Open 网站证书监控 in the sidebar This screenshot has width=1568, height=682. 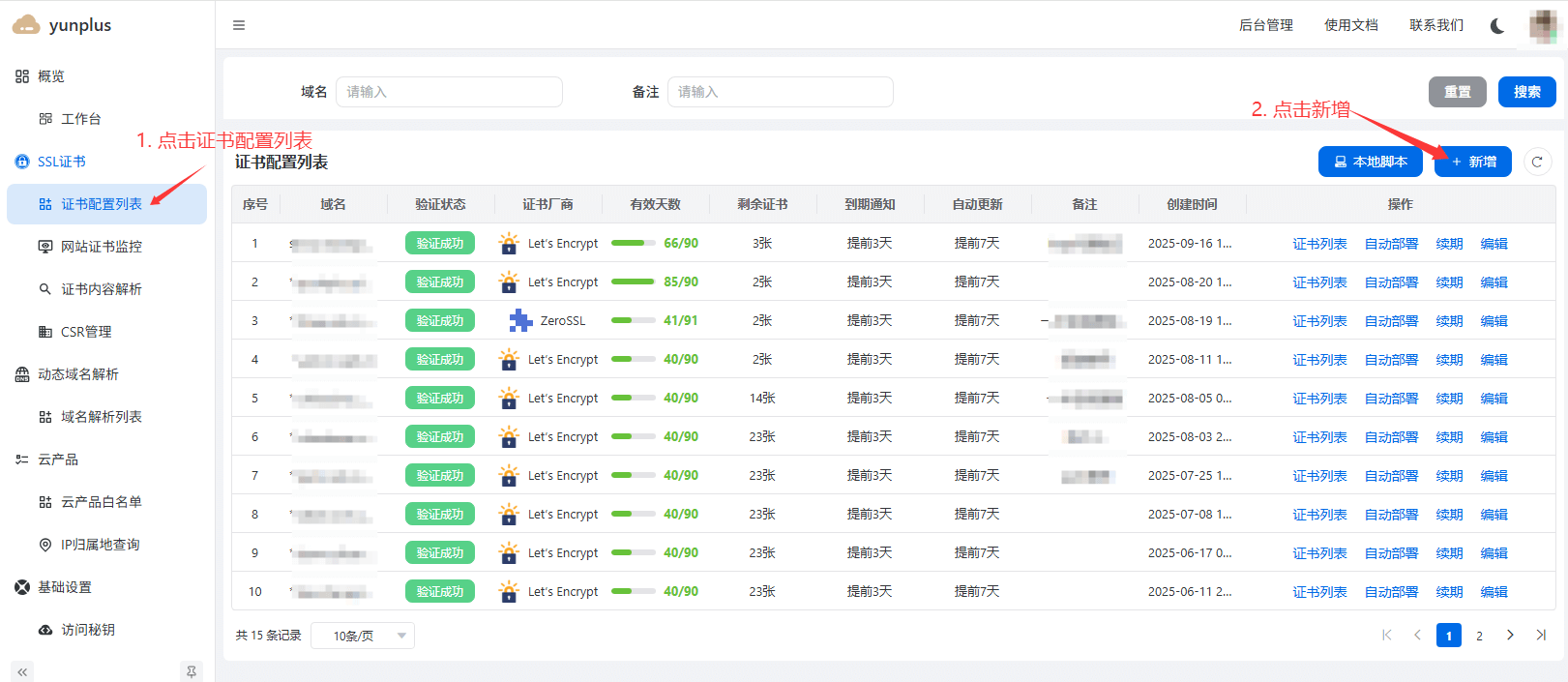coord(101,247)
